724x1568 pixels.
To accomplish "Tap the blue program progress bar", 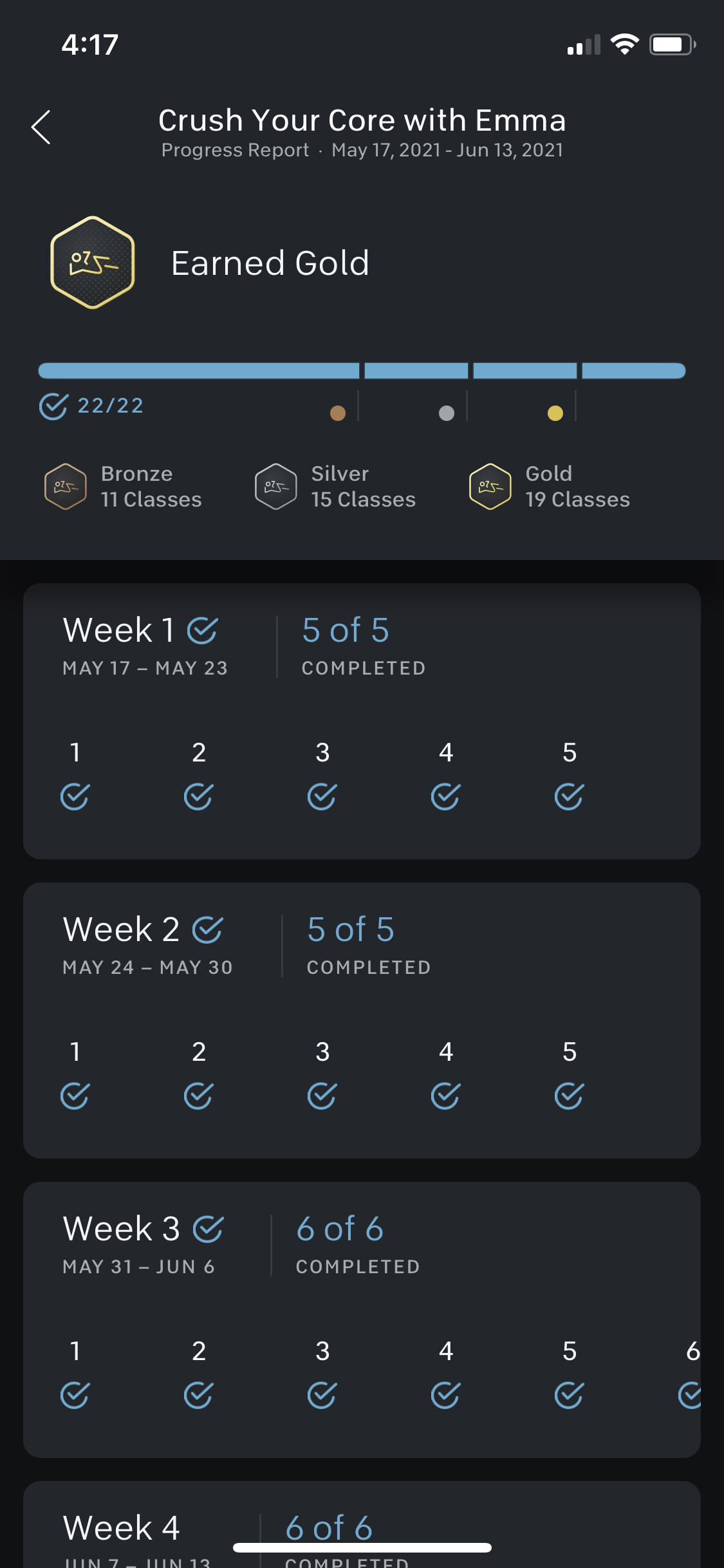I will pos(362,371).
